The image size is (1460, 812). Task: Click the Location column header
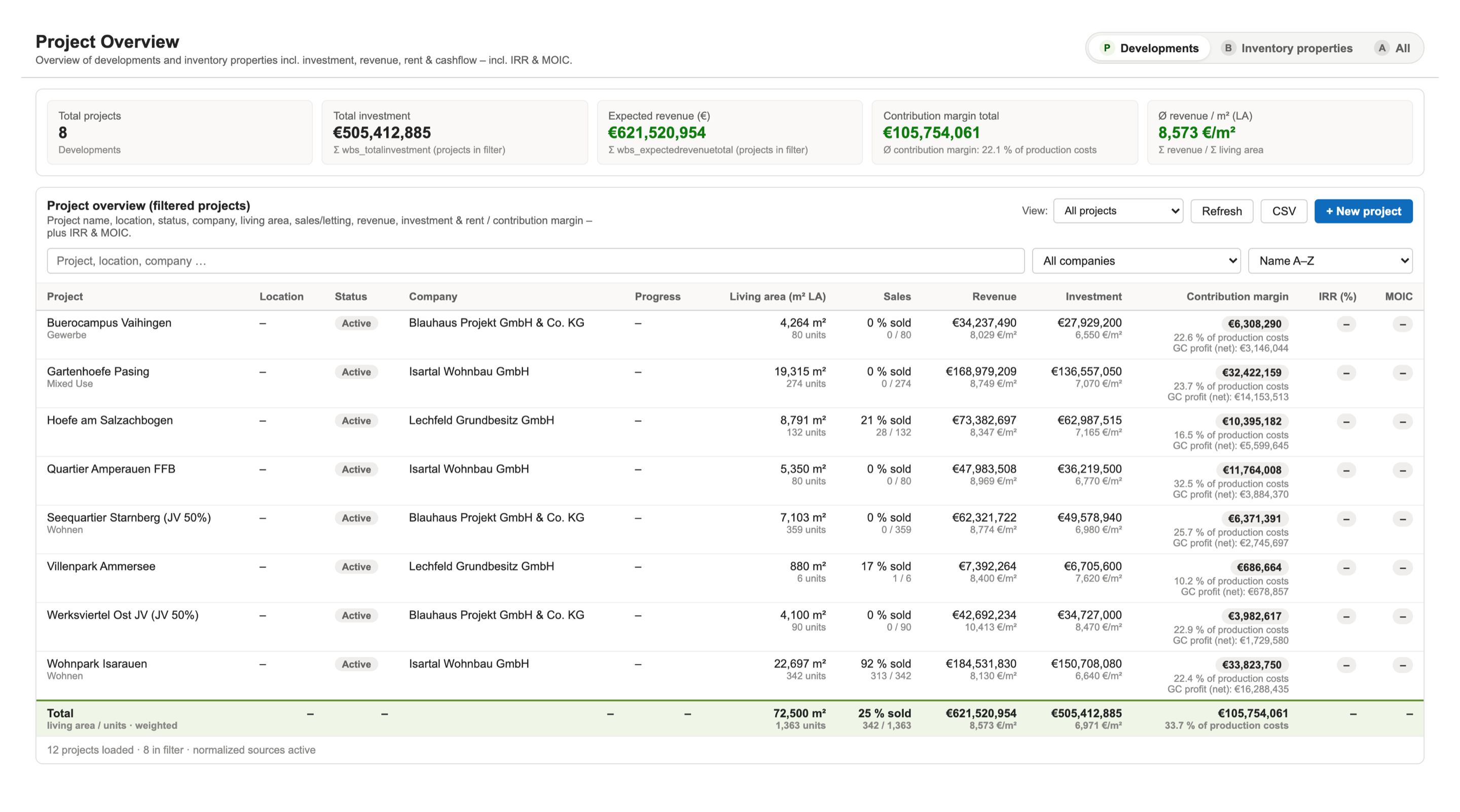click(281, 297)
